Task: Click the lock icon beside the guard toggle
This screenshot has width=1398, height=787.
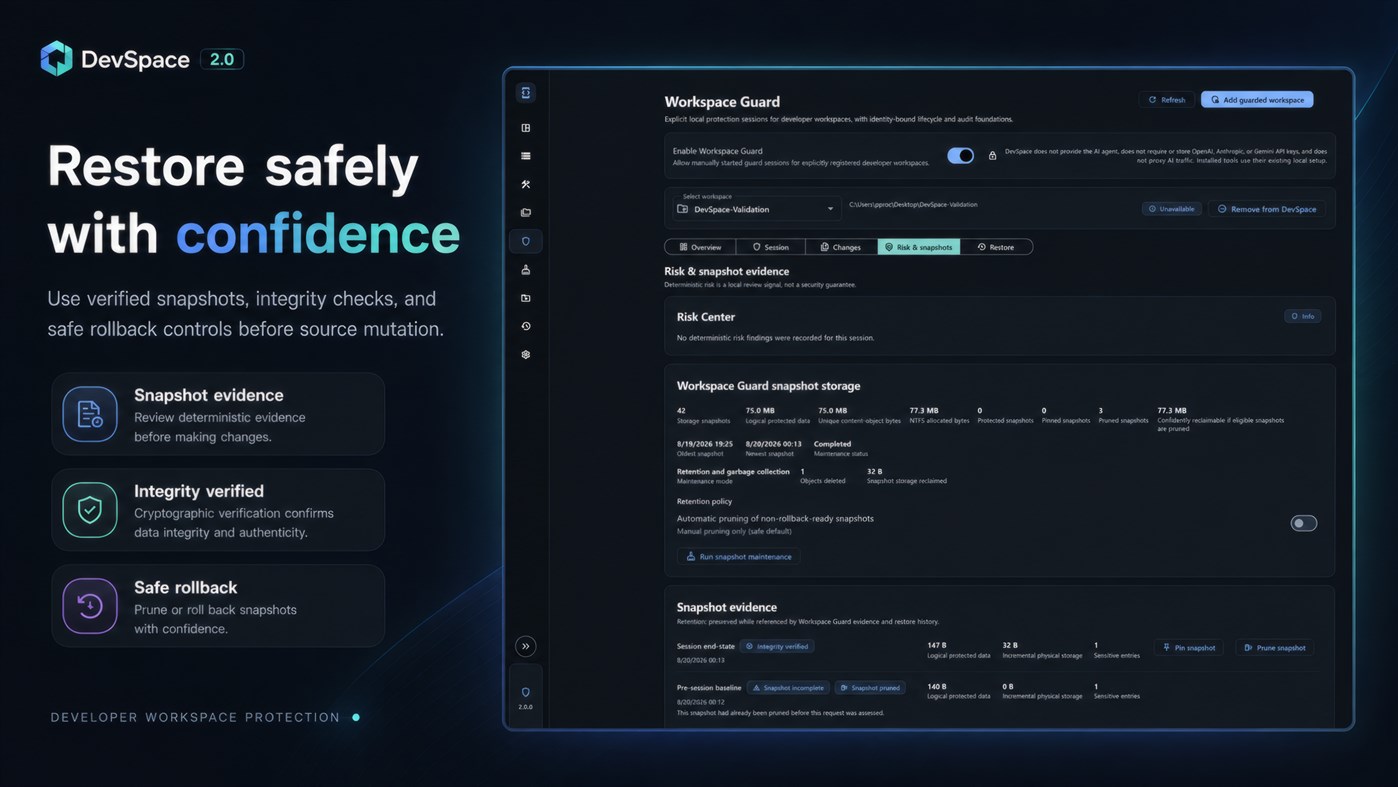Action: pyautogui.click(x=992, y=155)
